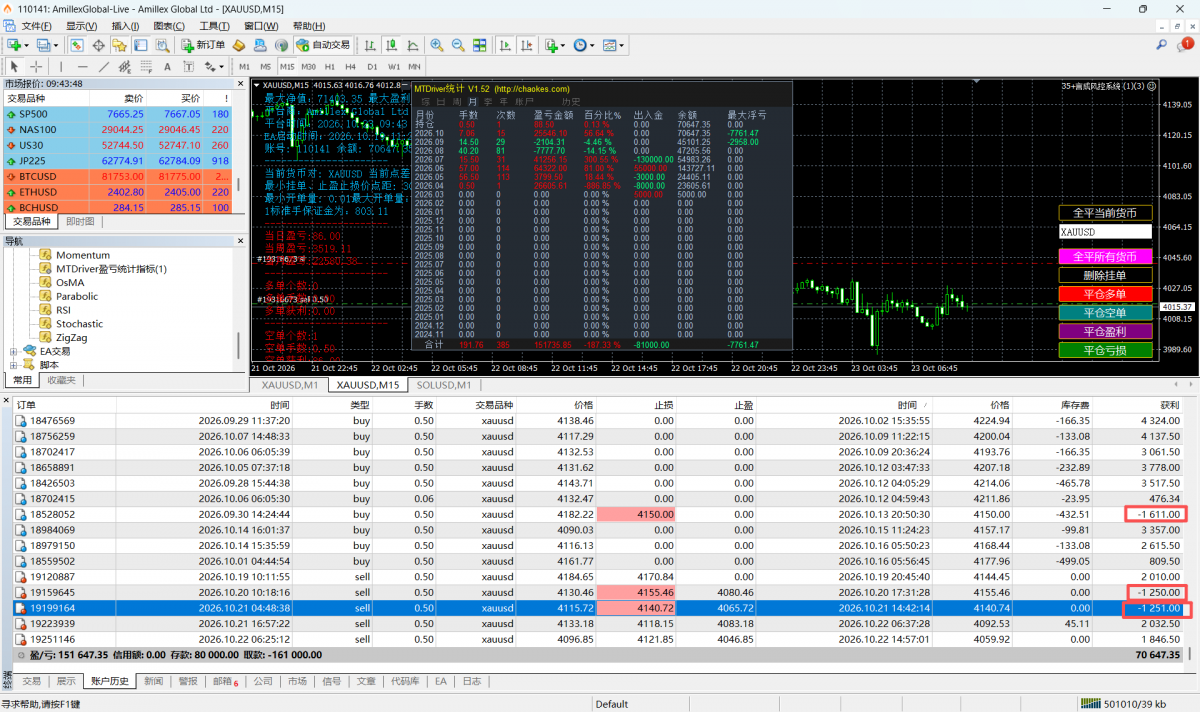Click the red 平仓多单 button
1200x712 pixels.
coord(1105,294)
